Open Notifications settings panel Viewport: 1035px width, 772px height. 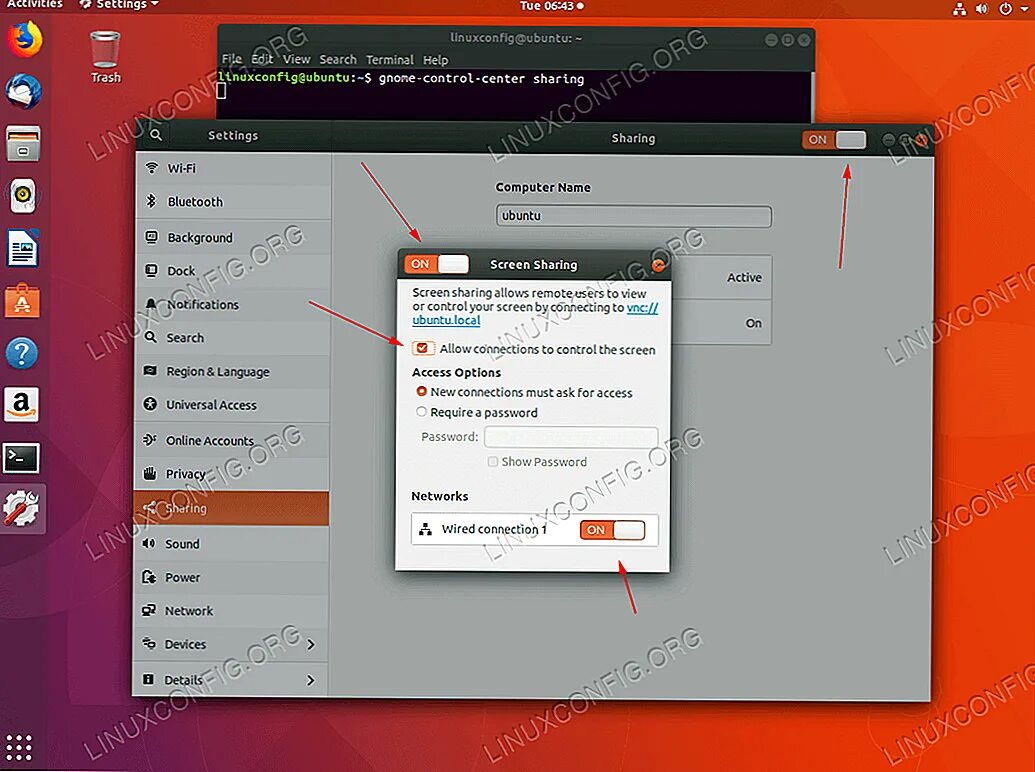pos(232,305)
